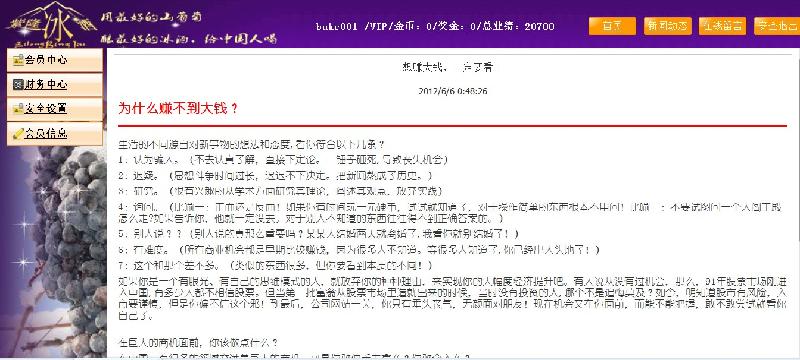The height and width of the screenshot is (360, 800).
Task: Click list item 6 beginning 有难度
Action: pos(359,250)
